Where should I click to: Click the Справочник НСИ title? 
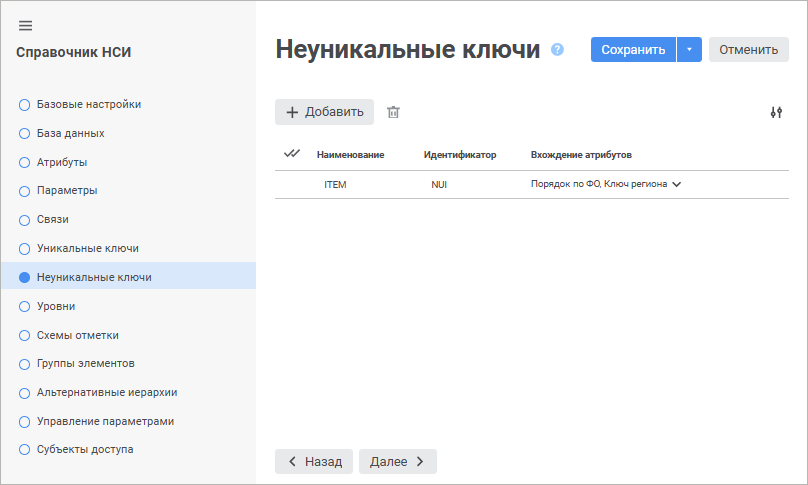(74, 52)
